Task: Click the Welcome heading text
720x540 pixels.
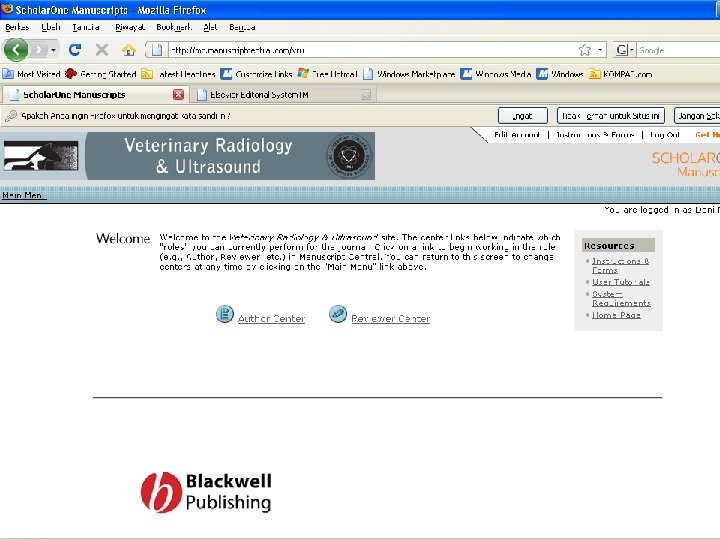Action: (123, 238)
